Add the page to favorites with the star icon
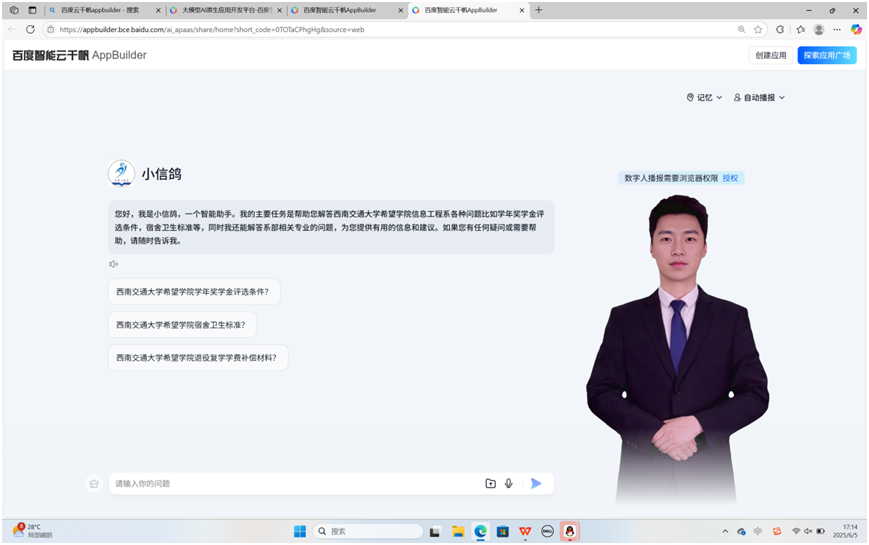The height and width of the screenshot is (545, 869). coord(758,29)
